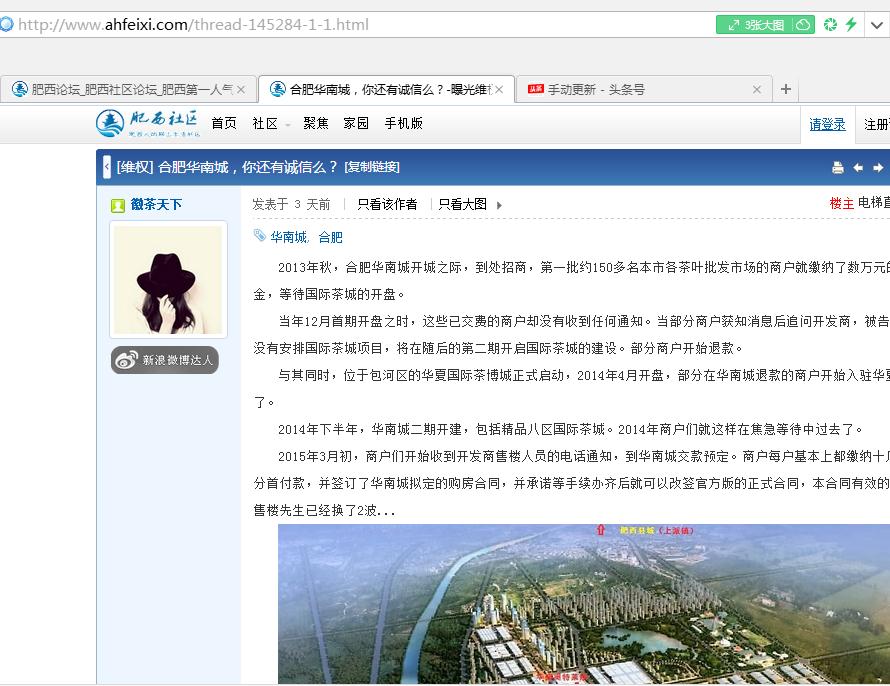Click the browser address bar URL field
Image resolution: width=890 pixels, height=686 pixels.
200,24
